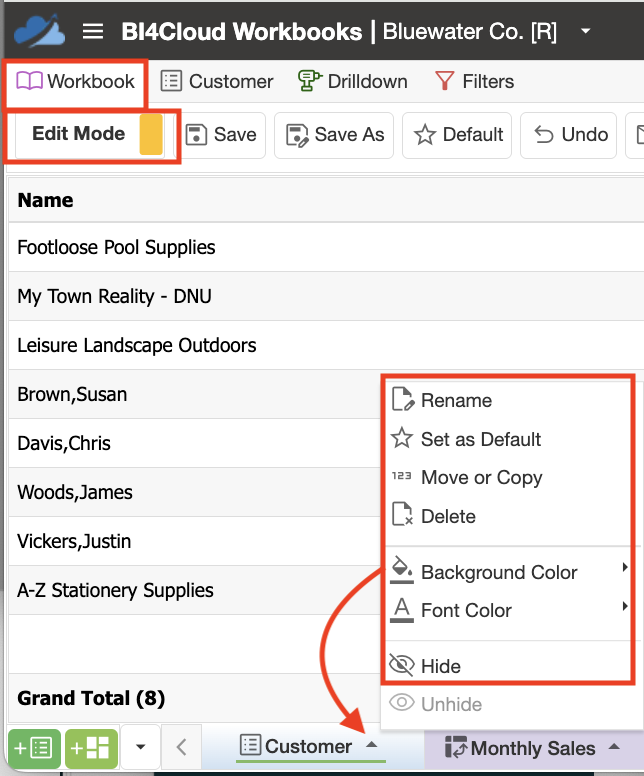Open the Filters tab
Screen dimensions: 644x776
coord(474,81)
